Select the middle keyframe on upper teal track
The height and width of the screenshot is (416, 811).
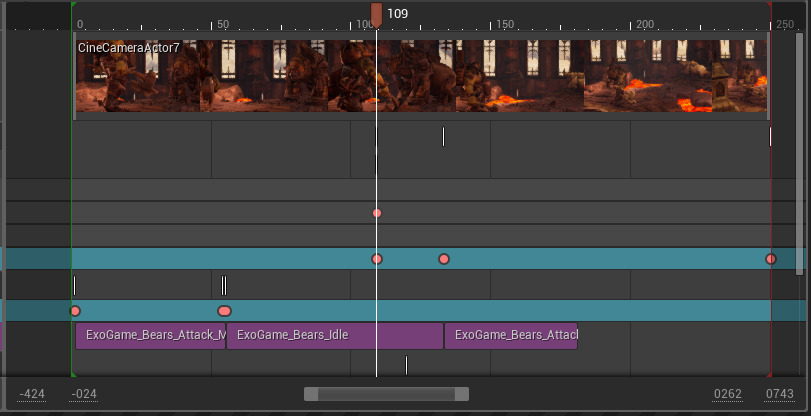click(x=444, y=259)
